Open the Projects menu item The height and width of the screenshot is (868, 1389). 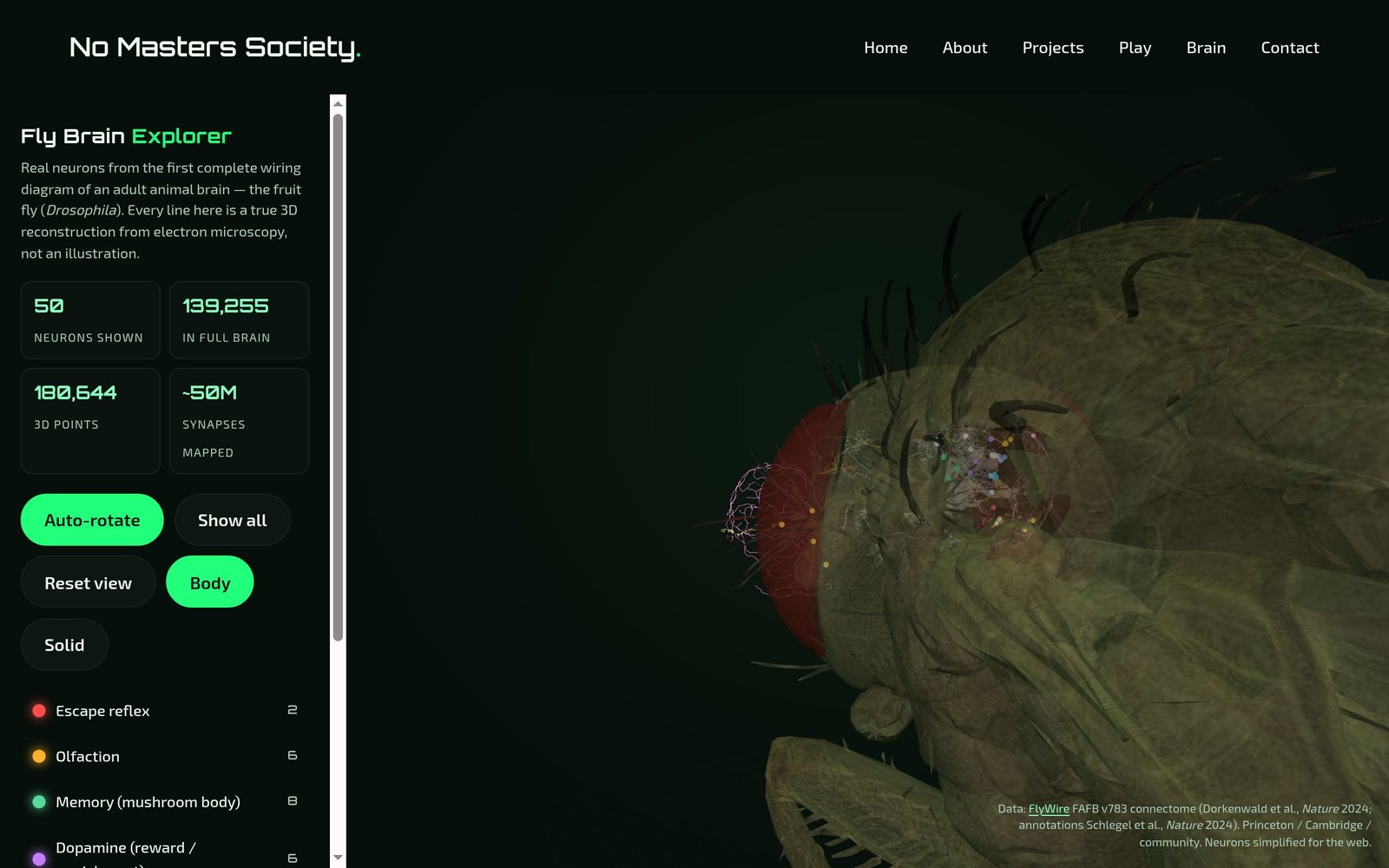click(1053, 48)
